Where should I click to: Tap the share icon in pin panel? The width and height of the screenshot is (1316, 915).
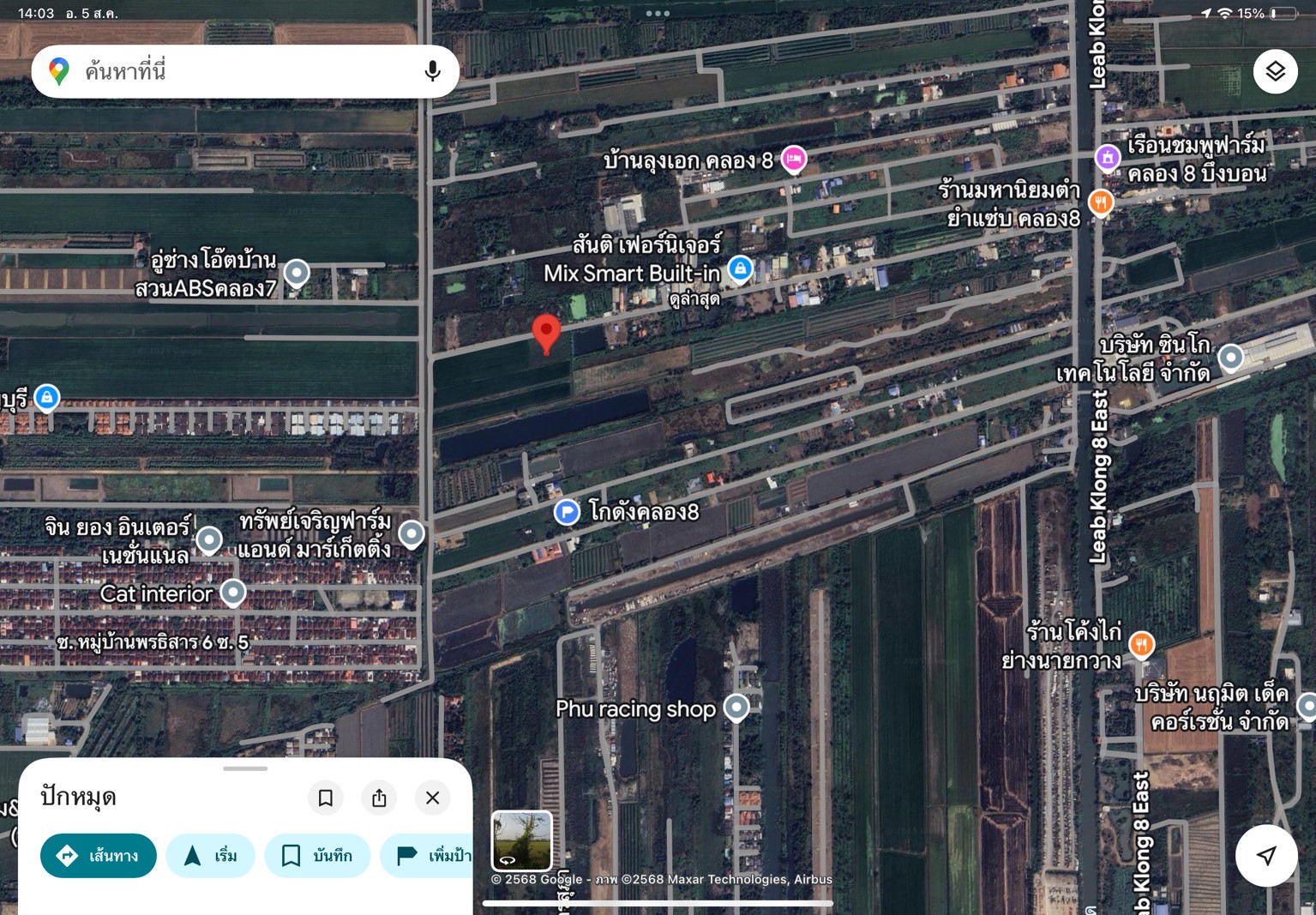point(379,798)
